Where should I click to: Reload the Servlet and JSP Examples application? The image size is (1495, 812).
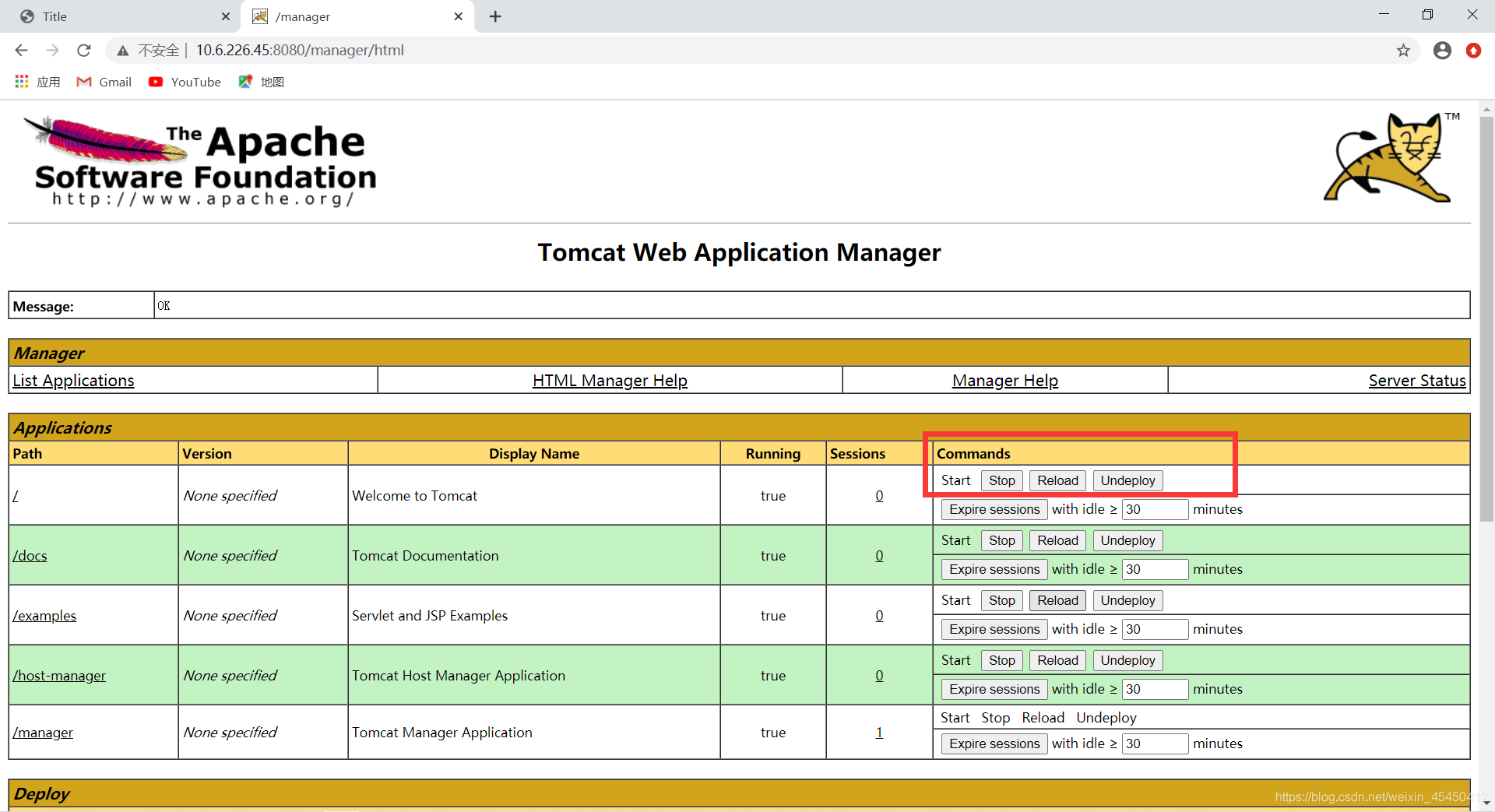(x=1057, y=601)
